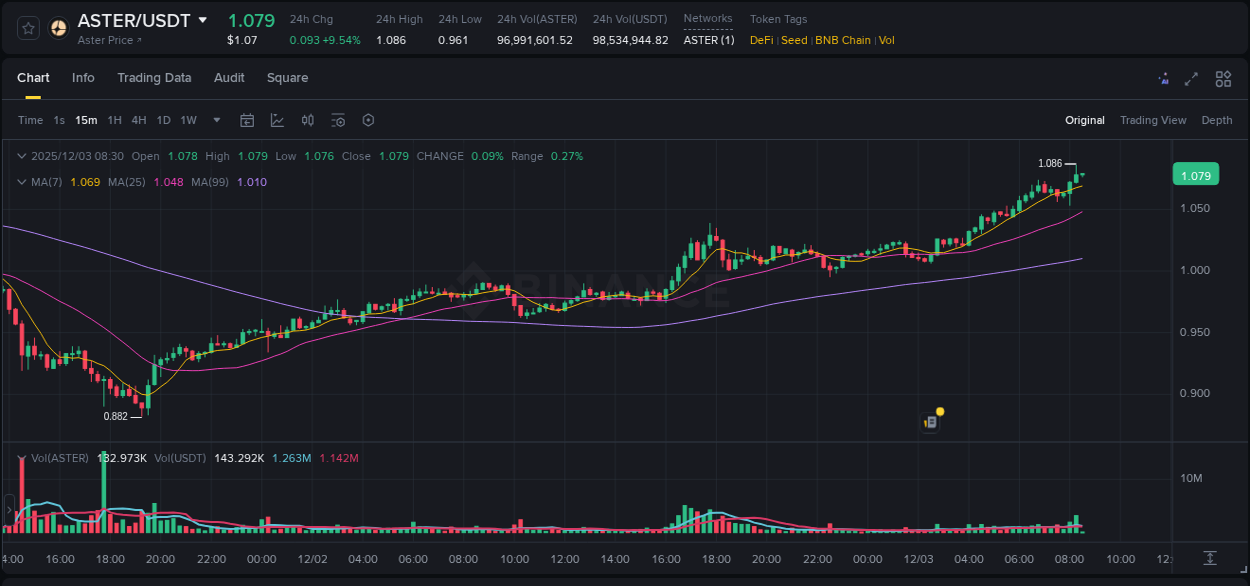Open the AI analysis assistant icon
This screenshot has width=1250, height=586.
(1163, 78)
